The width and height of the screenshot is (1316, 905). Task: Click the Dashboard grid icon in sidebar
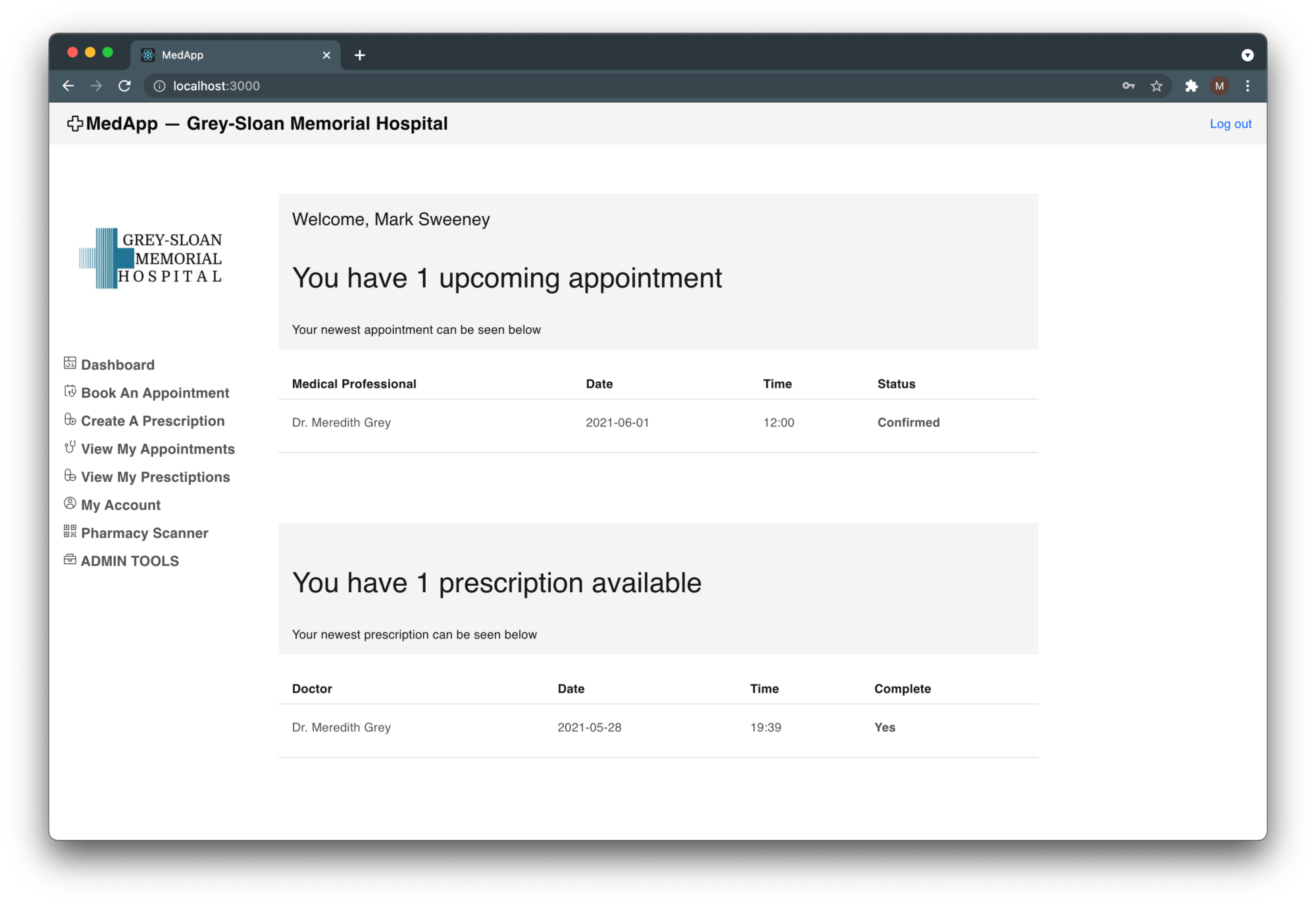point(70,363)
